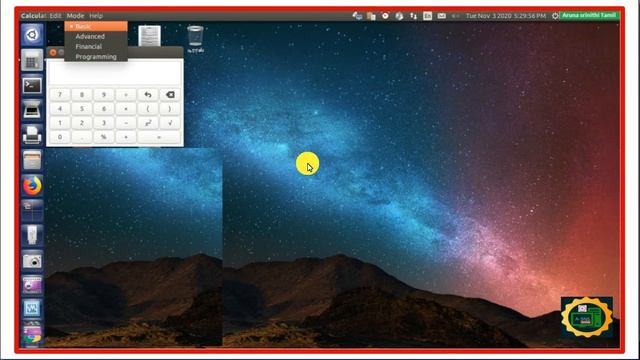Open the mail envelope indicator in panel

coord(442,16)
